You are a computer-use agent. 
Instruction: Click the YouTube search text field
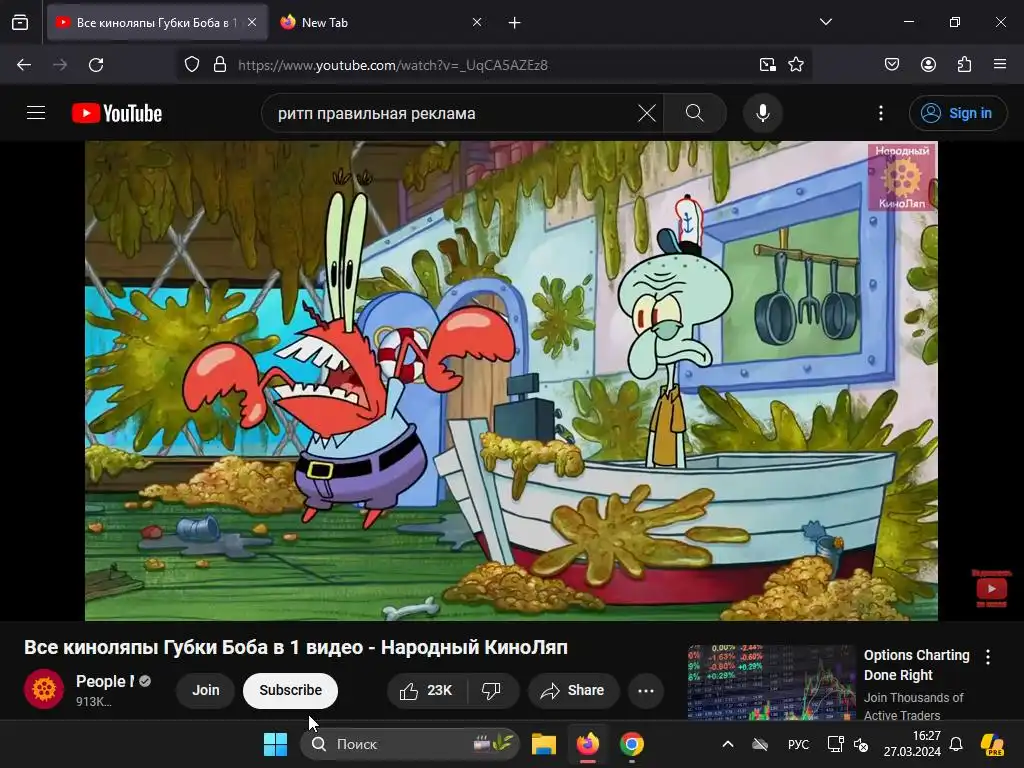(451, 114)
